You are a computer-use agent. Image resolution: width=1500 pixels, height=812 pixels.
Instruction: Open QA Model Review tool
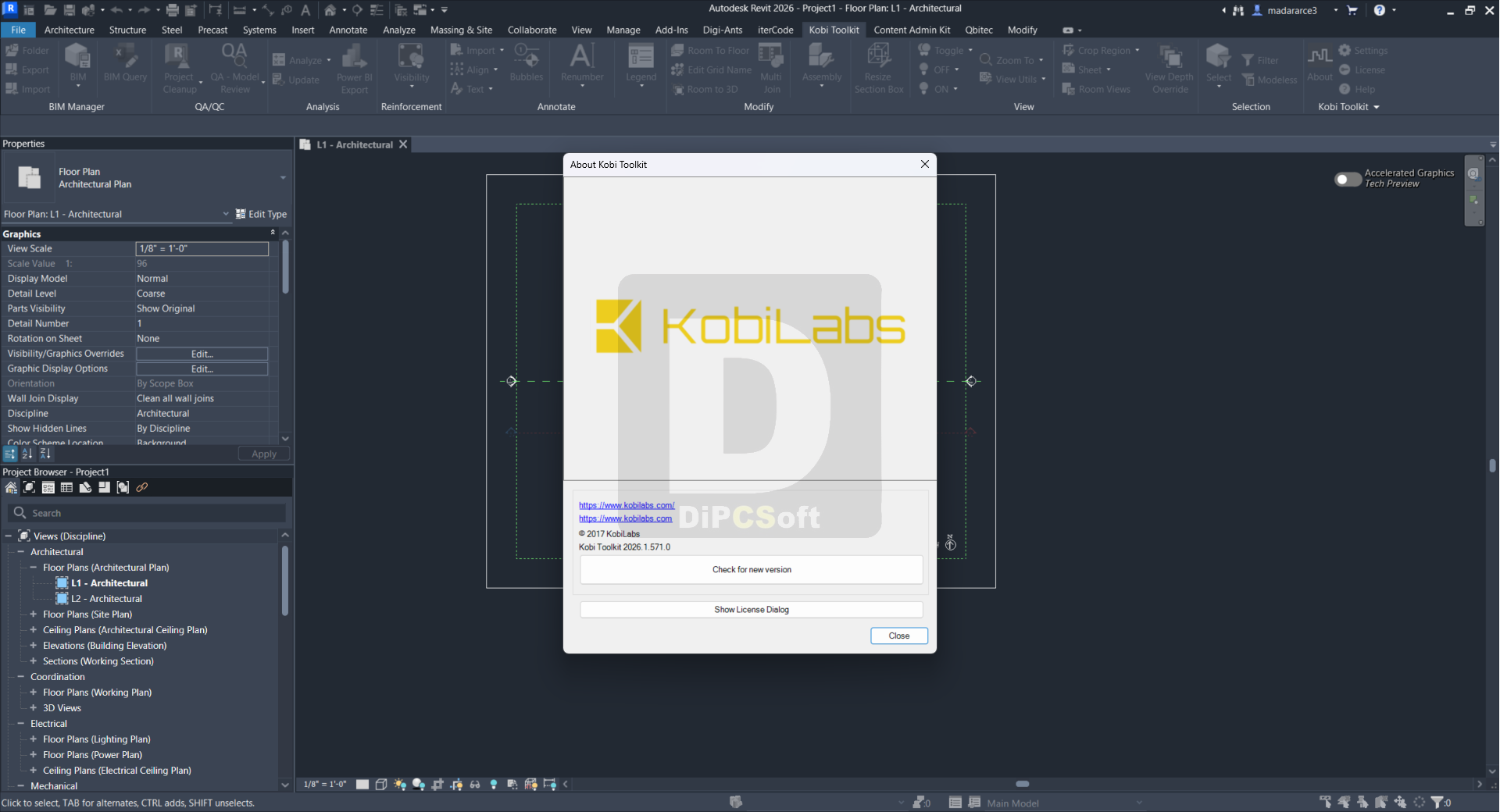(234, 68)
